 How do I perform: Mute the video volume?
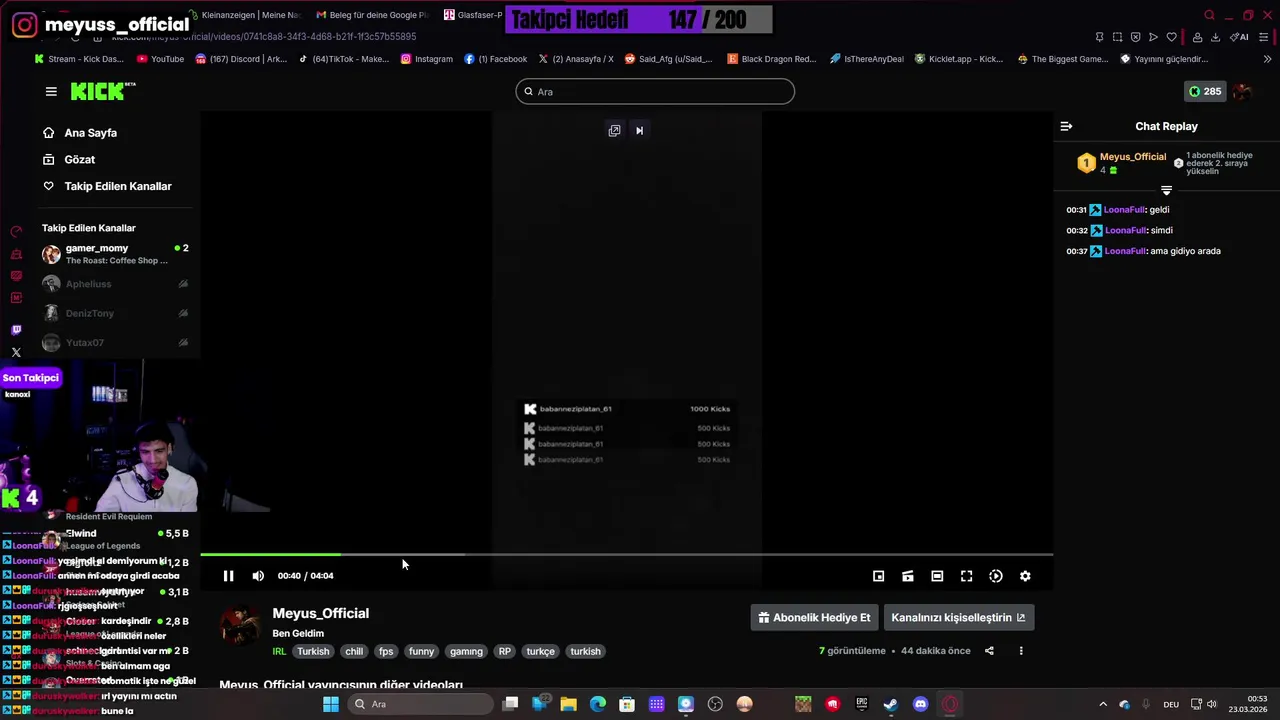tap(258, 576)
